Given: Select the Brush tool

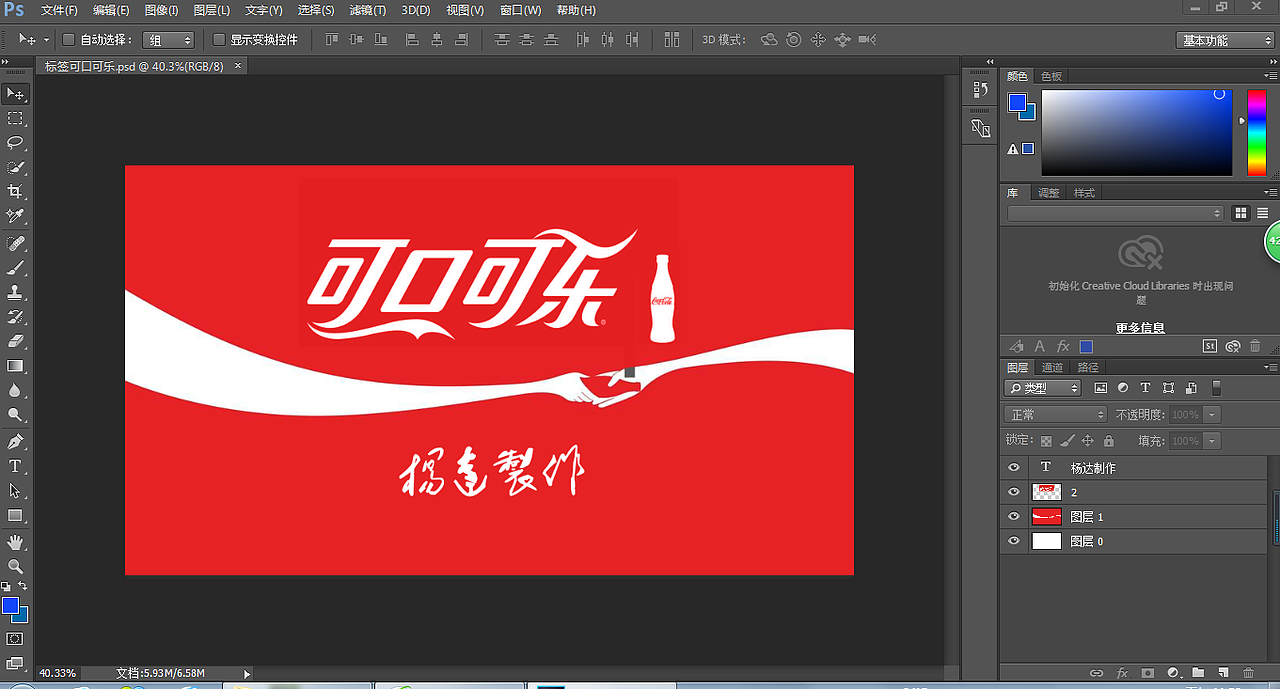Looking at the screenshot, I should (15, 268).
